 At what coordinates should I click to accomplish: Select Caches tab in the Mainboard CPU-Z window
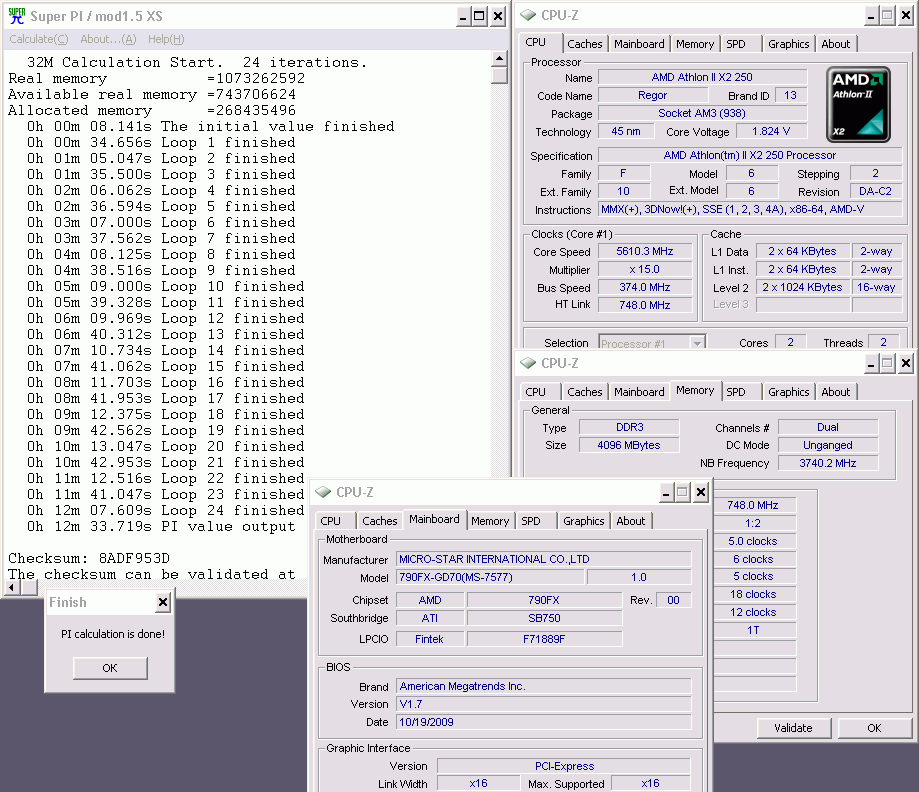[379, 521]
